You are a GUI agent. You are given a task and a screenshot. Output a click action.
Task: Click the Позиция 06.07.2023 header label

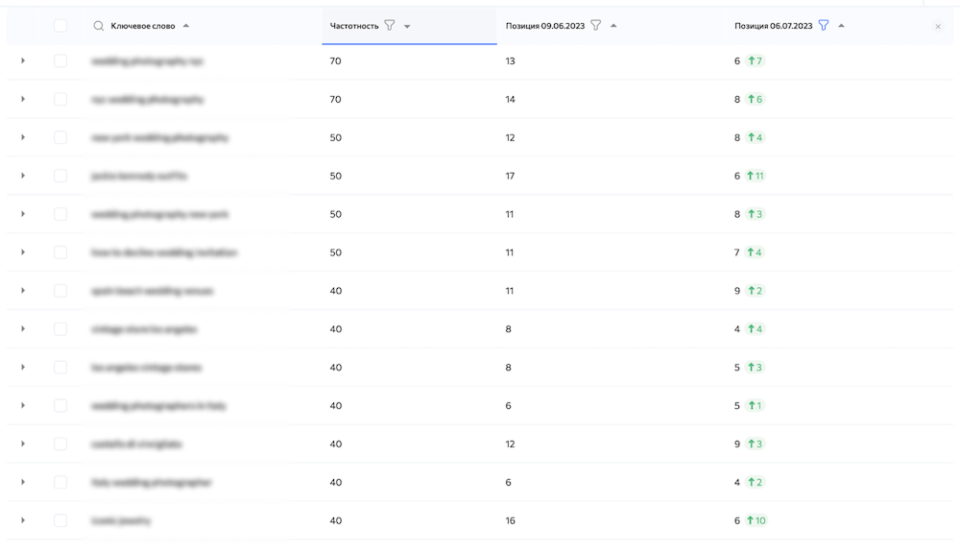[x=774, y=26]
